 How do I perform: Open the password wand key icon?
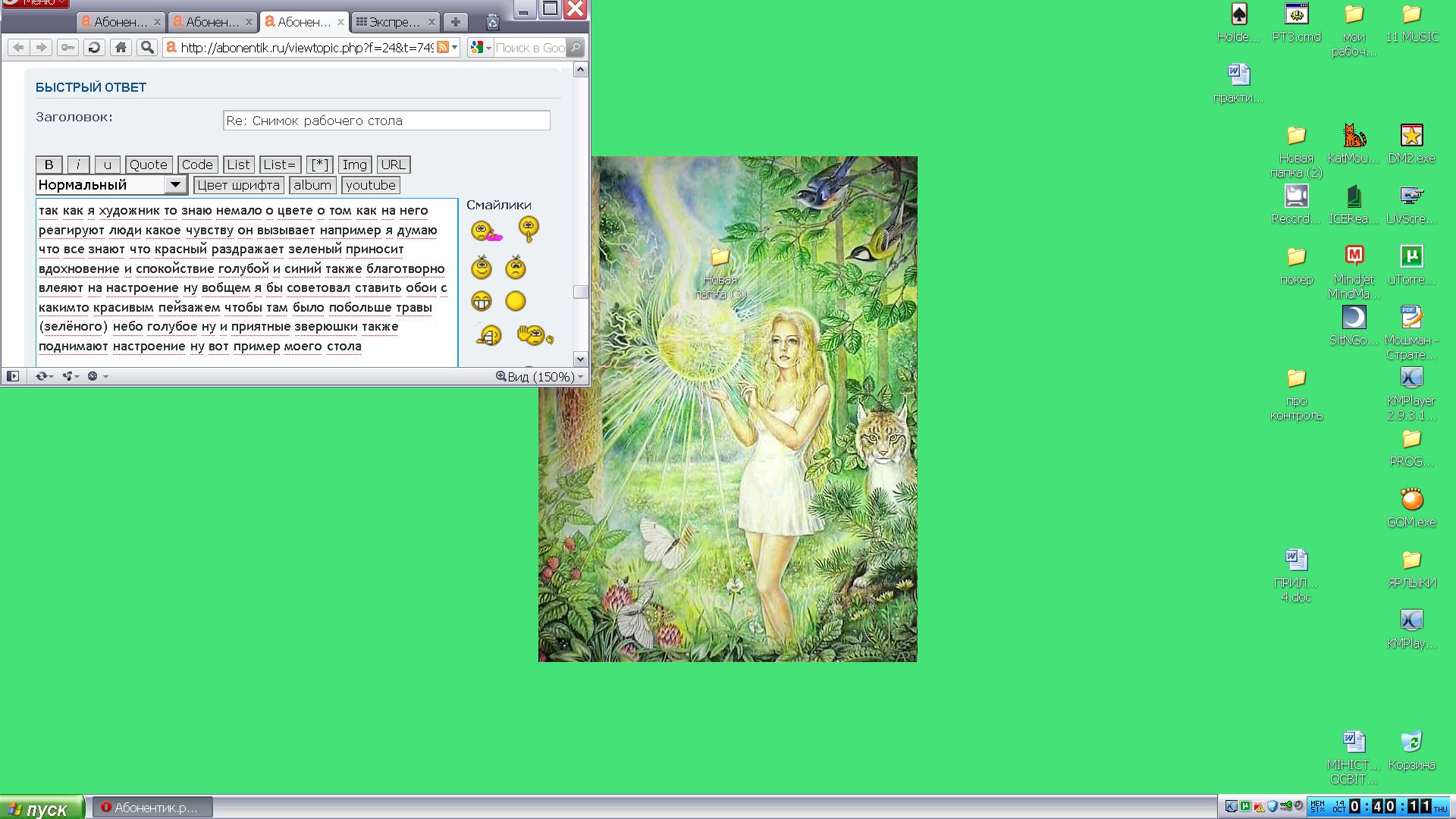pos(67,48)
